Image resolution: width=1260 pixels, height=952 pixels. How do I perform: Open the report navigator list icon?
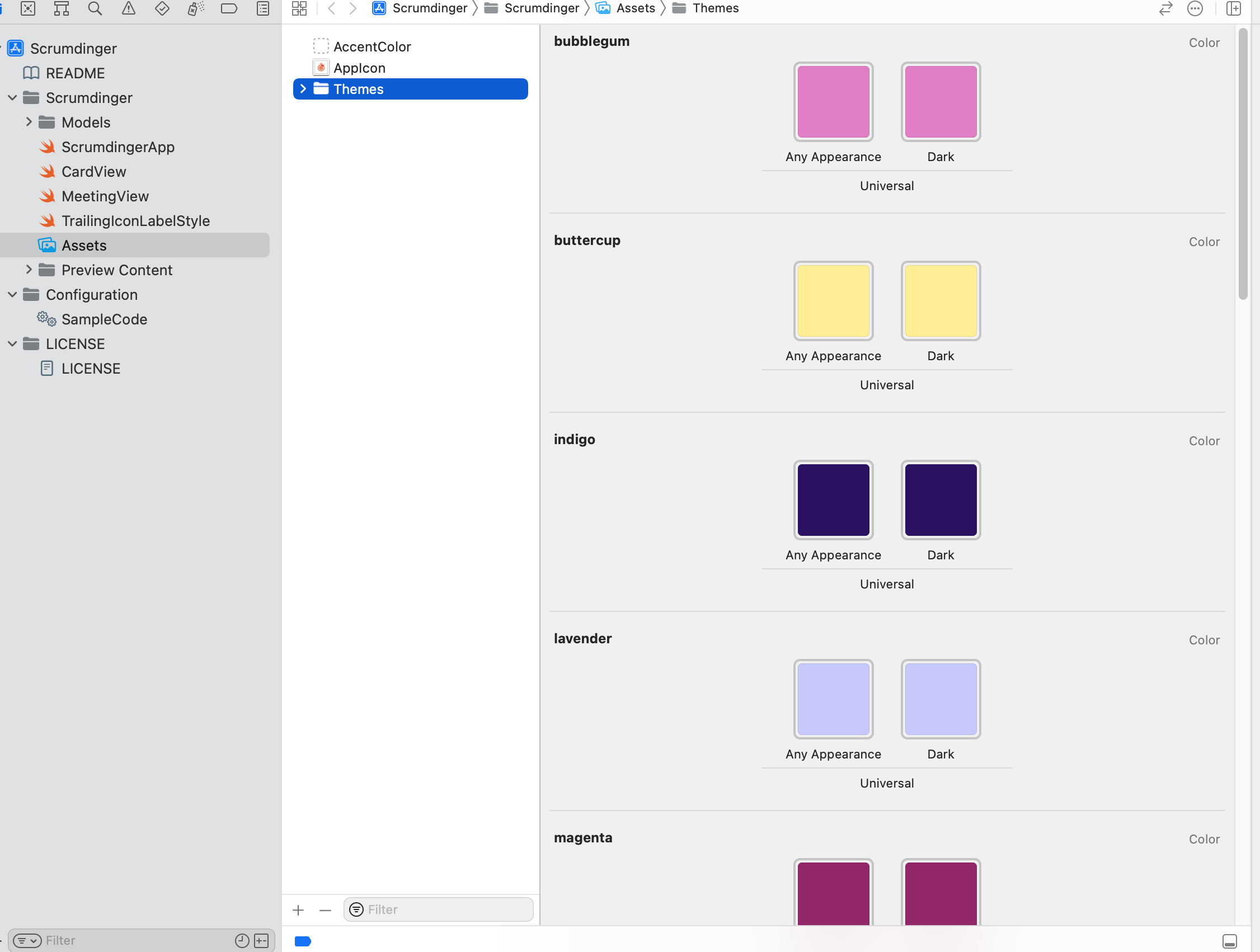pos(262,8)
